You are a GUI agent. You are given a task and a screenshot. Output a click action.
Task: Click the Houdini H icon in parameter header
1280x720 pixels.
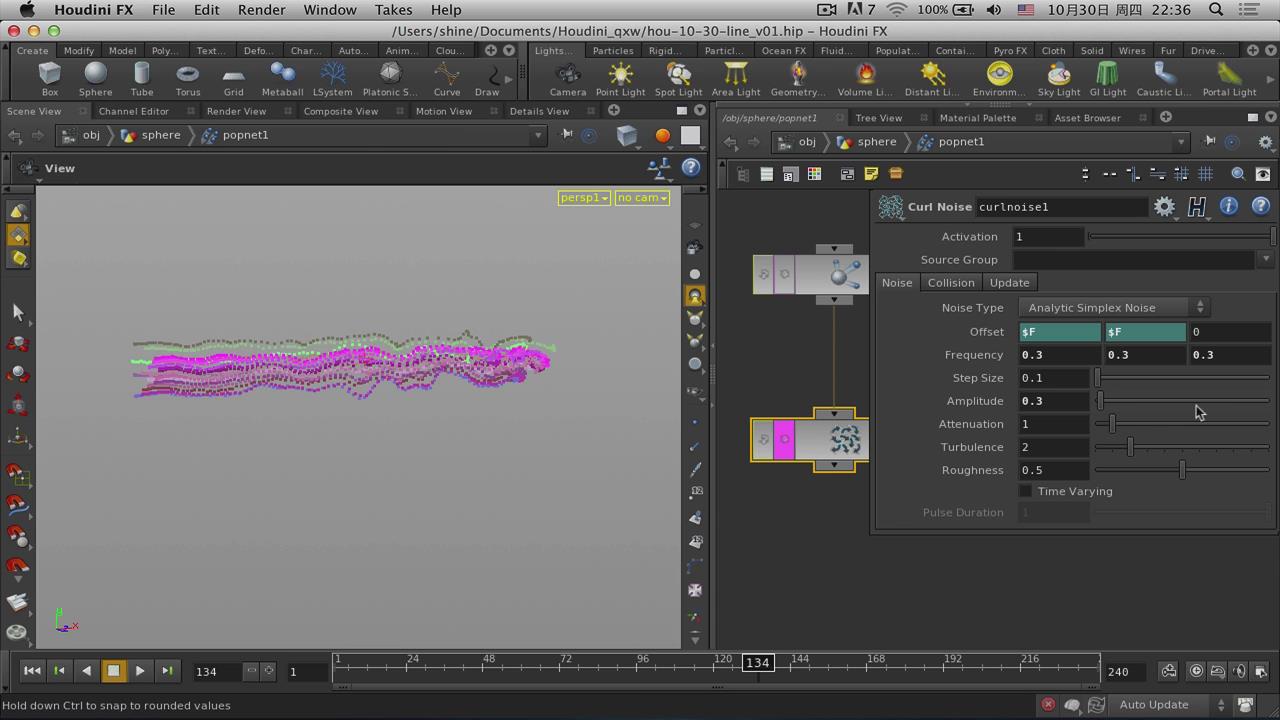point(1197,207)
